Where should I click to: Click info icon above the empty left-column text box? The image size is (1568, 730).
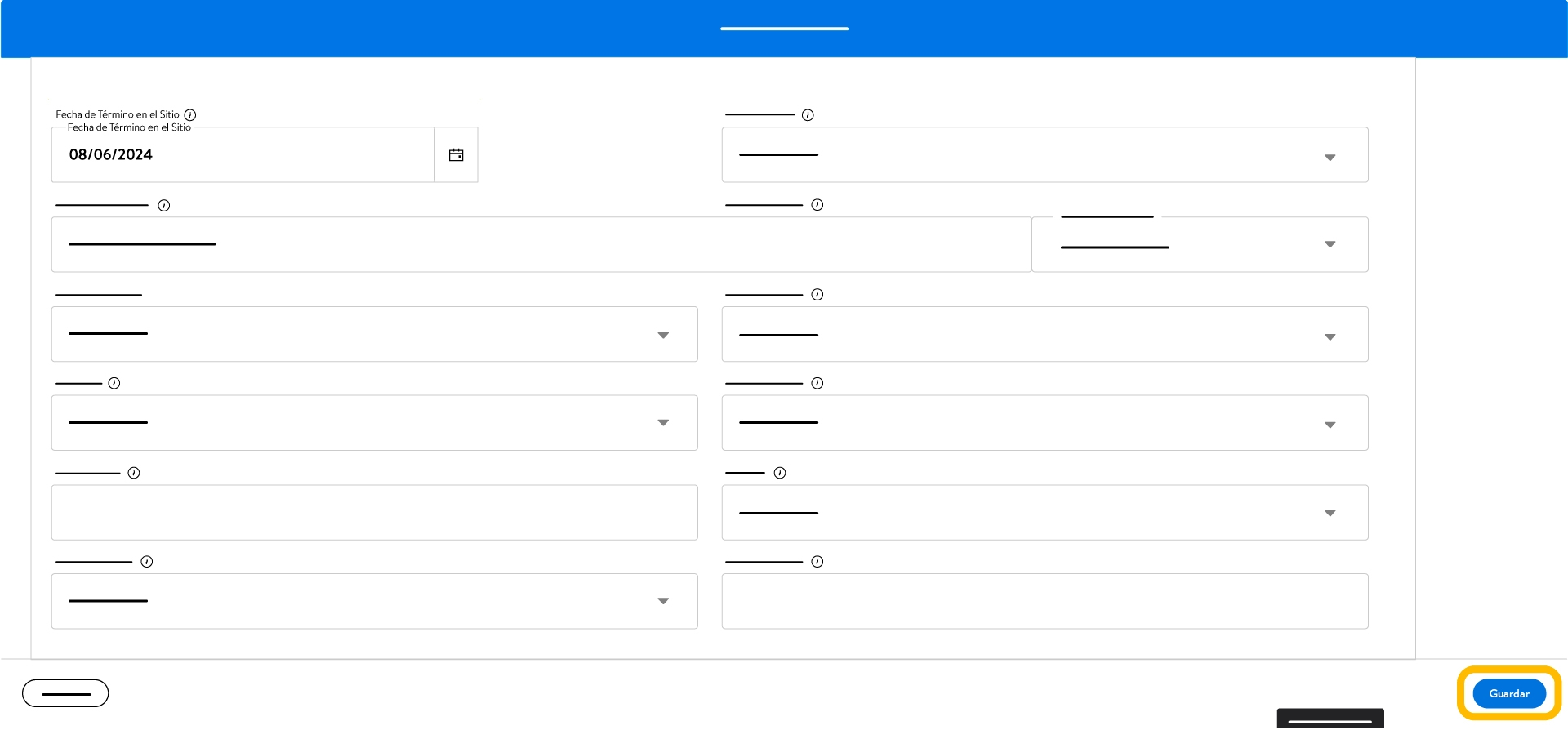point(134,473)
